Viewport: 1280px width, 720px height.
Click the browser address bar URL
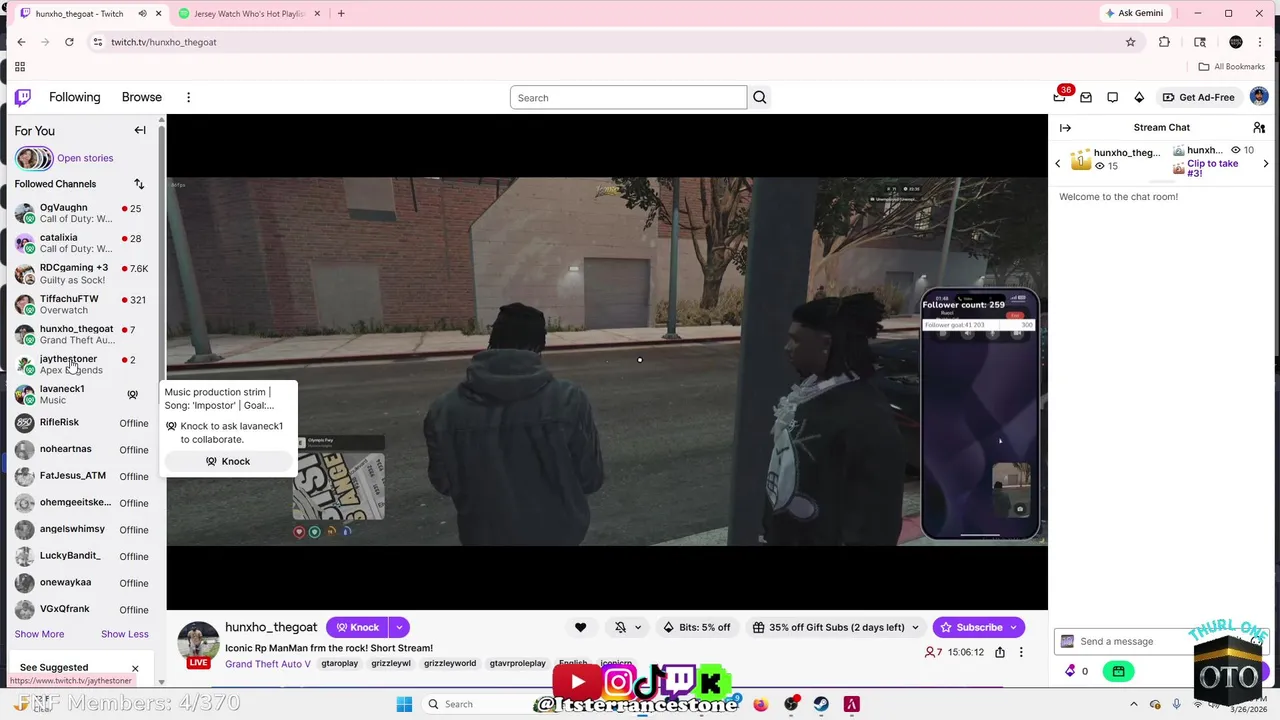click(164, 42)
